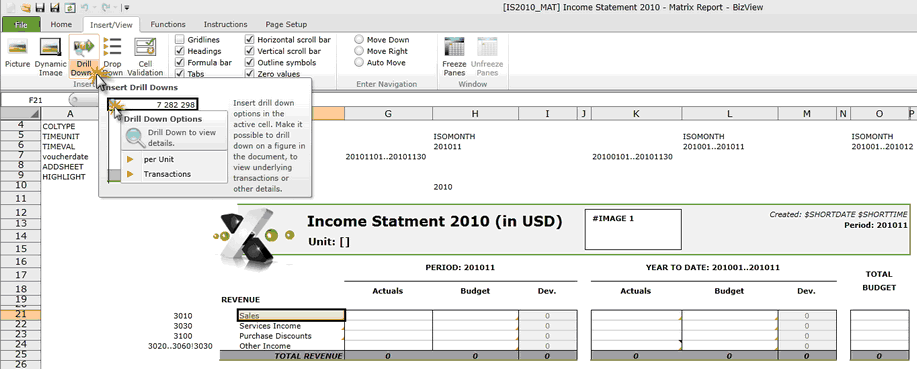917x369 pixels.
Task: Click the Sales cell
Action: coord(291,316)
